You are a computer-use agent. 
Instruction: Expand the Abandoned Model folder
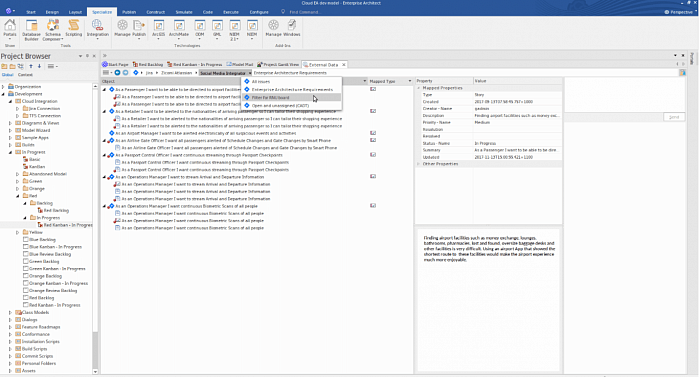18,174
